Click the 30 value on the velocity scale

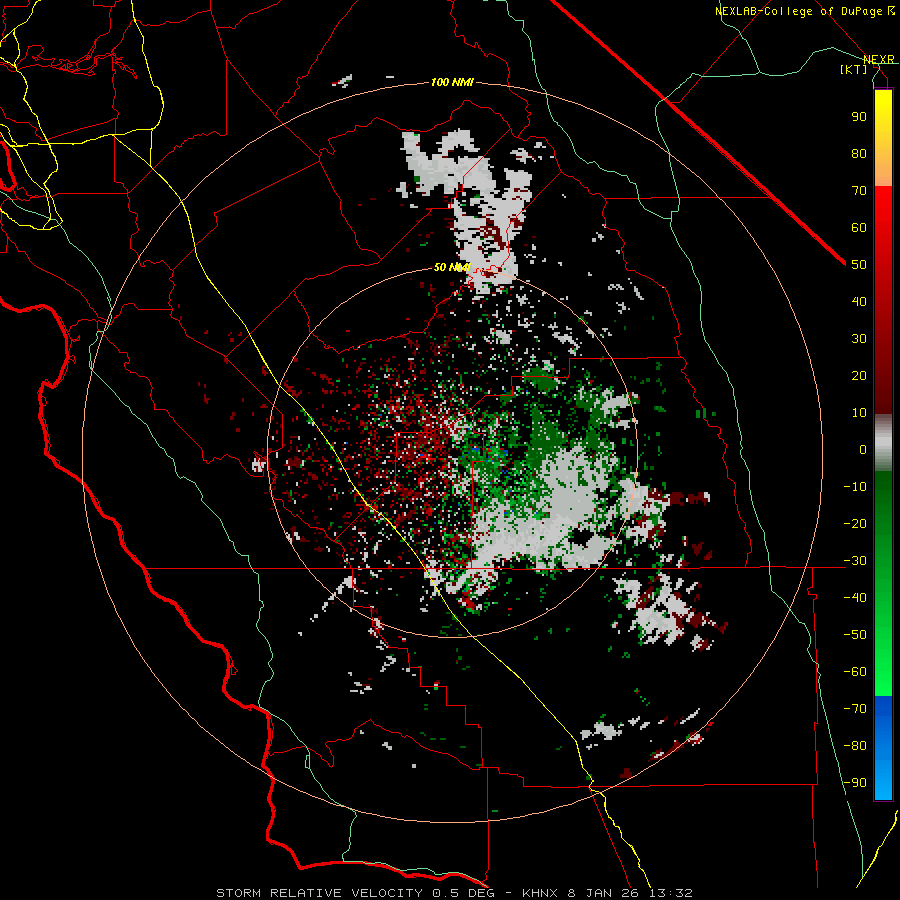(859, 339)
